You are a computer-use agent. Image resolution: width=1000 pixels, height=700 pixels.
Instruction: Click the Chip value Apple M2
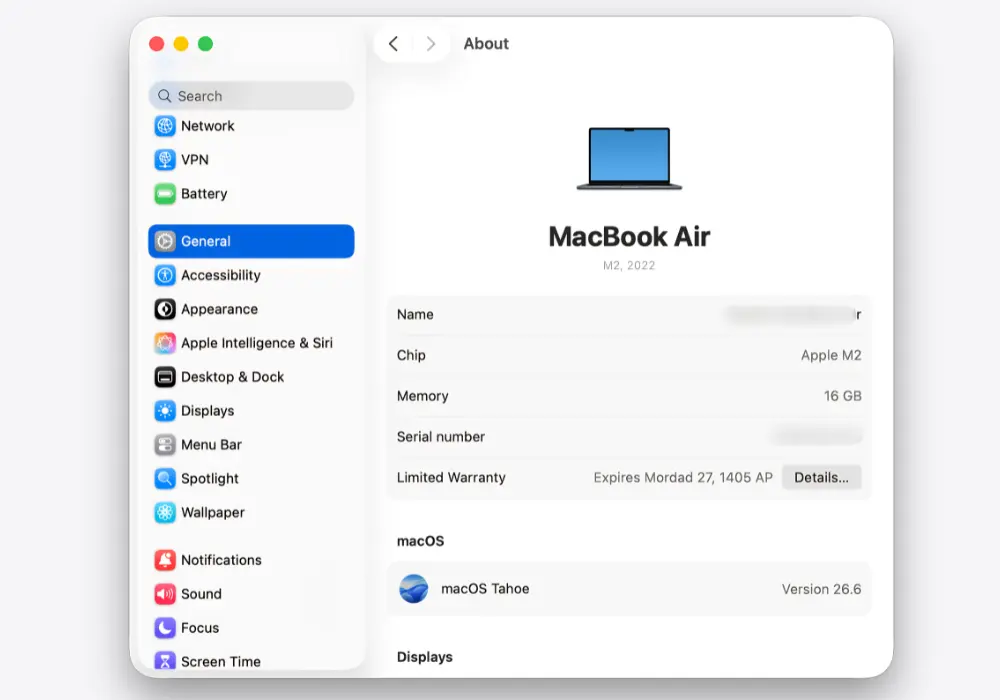pos(831,355)
